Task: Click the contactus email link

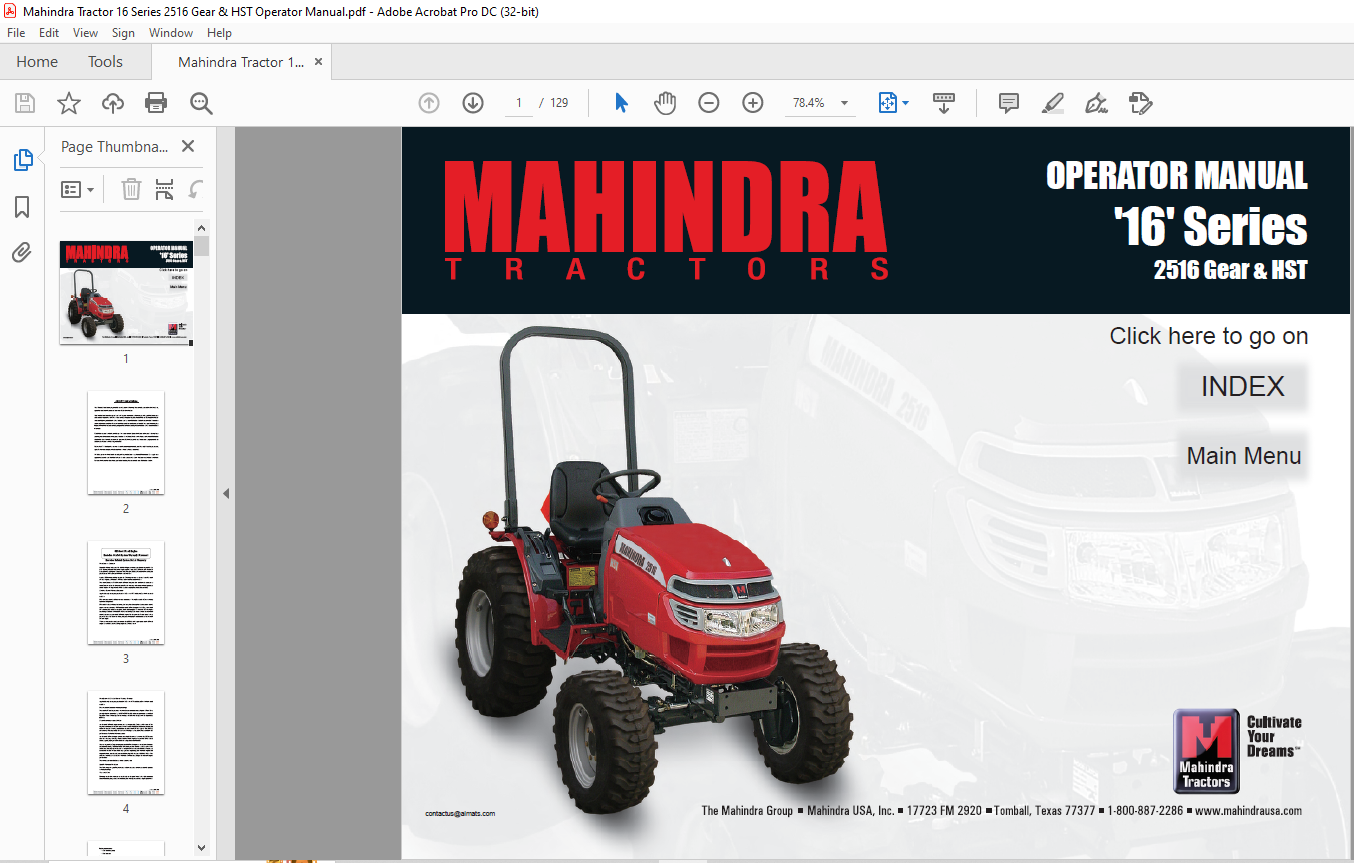Action: pyautogui.click(x=460, y=813)
